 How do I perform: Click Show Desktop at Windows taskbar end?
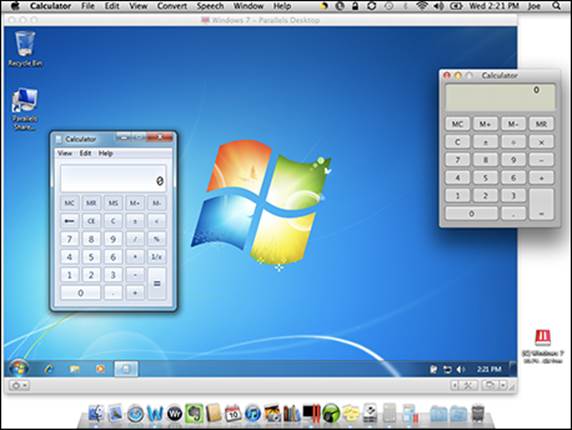tap(513, 369)
